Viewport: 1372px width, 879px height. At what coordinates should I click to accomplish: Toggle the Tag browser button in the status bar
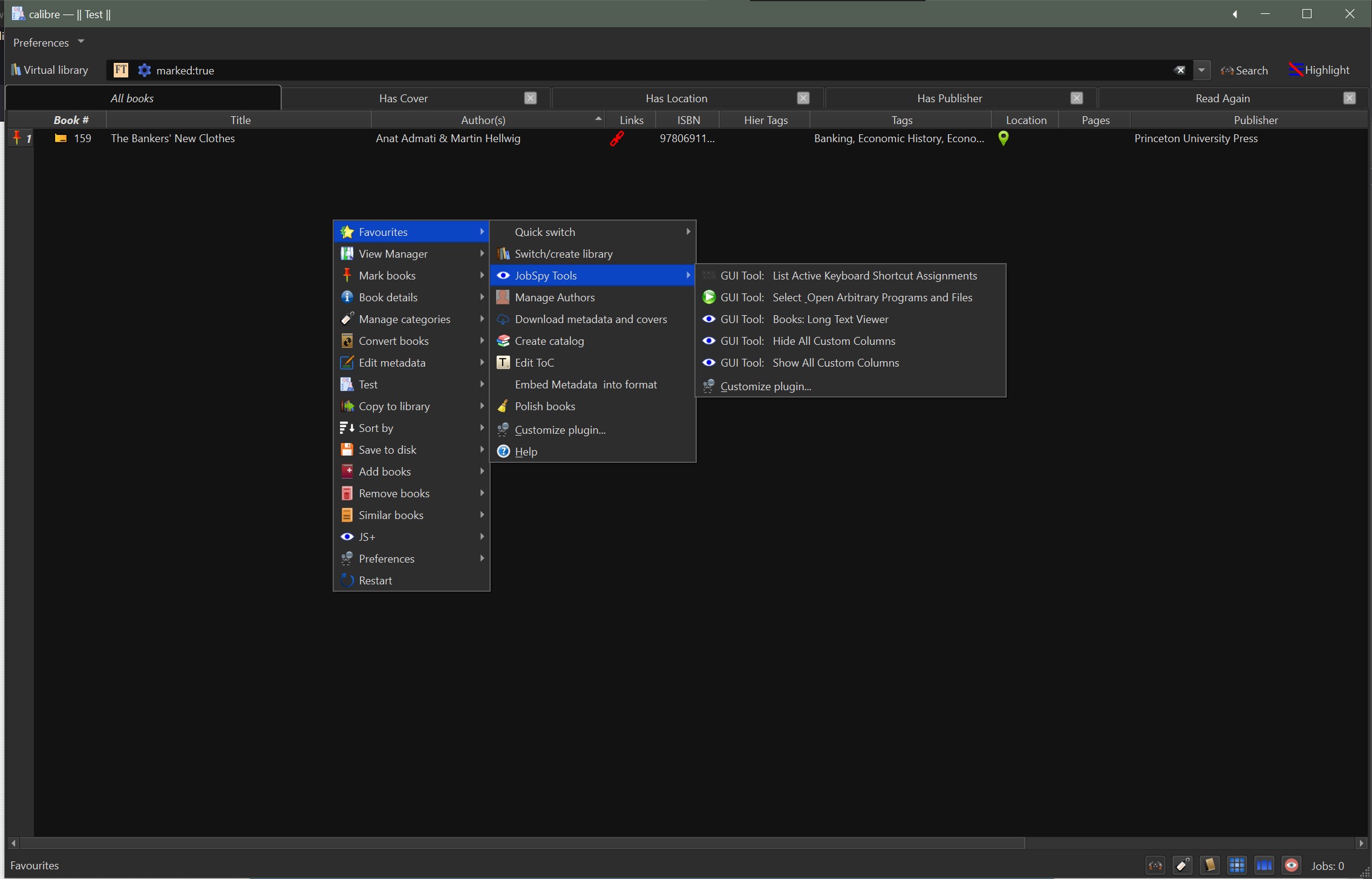(1183, 866)
